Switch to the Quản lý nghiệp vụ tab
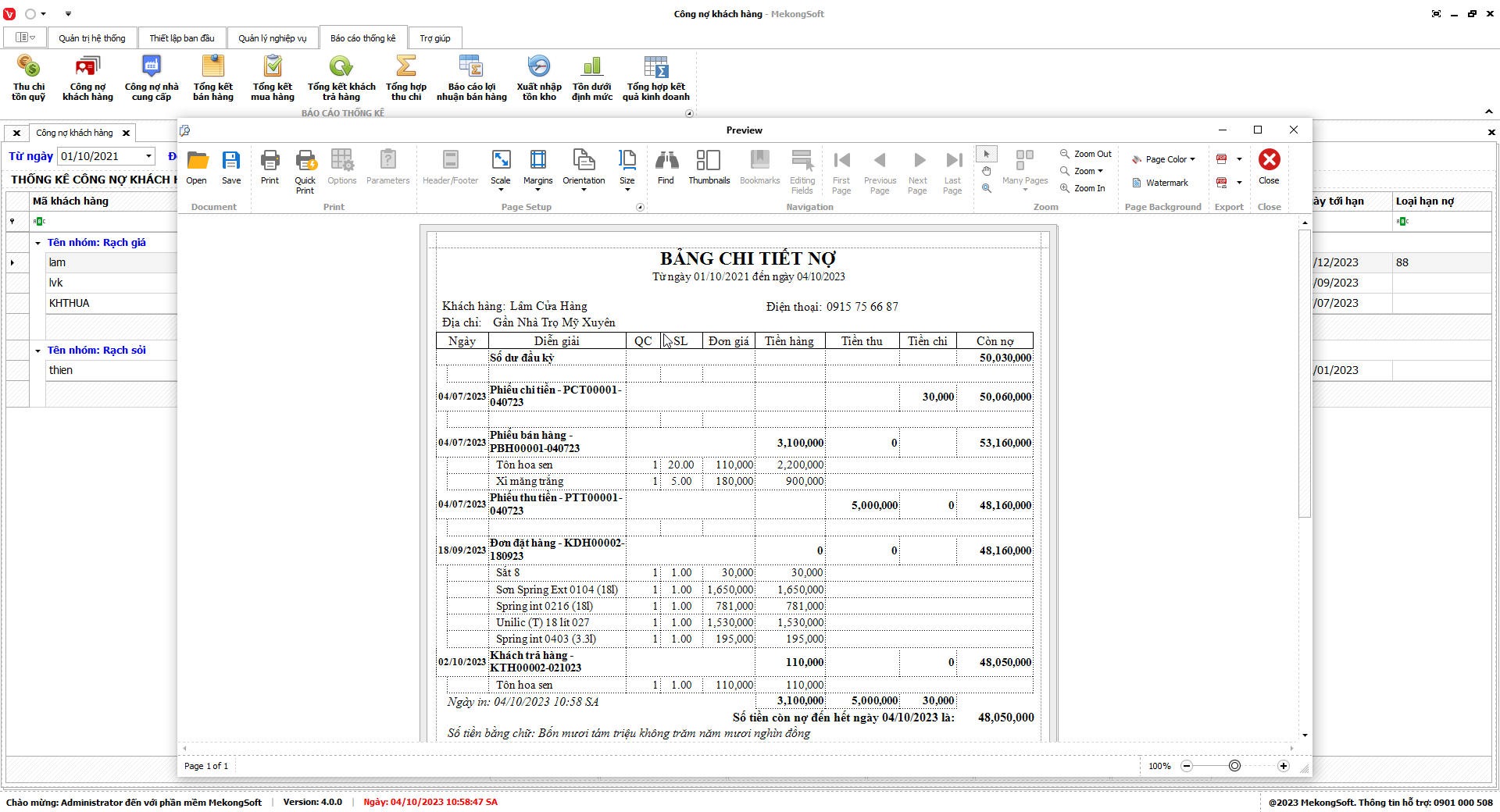The height and width of the screenshot is (812, 1500). [273, 38]
